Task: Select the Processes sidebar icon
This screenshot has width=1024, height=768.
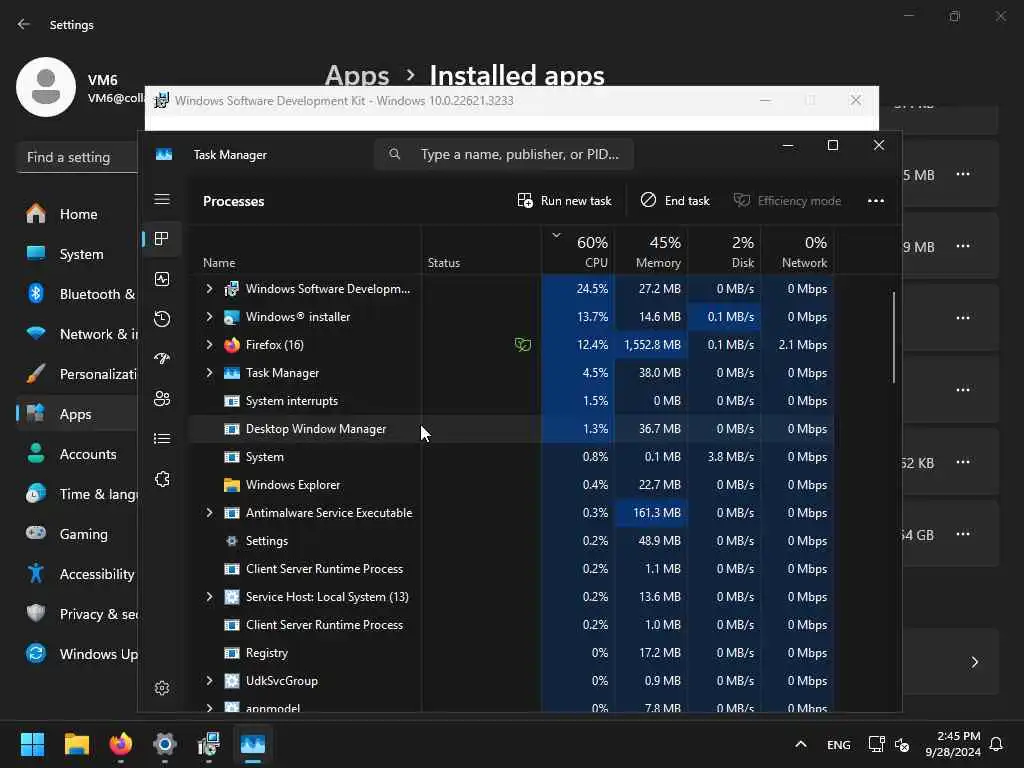Action: point(162,239)
